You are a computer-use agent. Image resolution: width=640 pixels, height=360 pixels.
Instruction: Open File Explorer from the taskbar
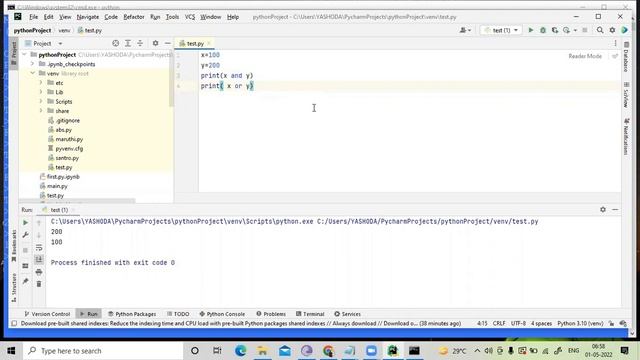[262, 351]
